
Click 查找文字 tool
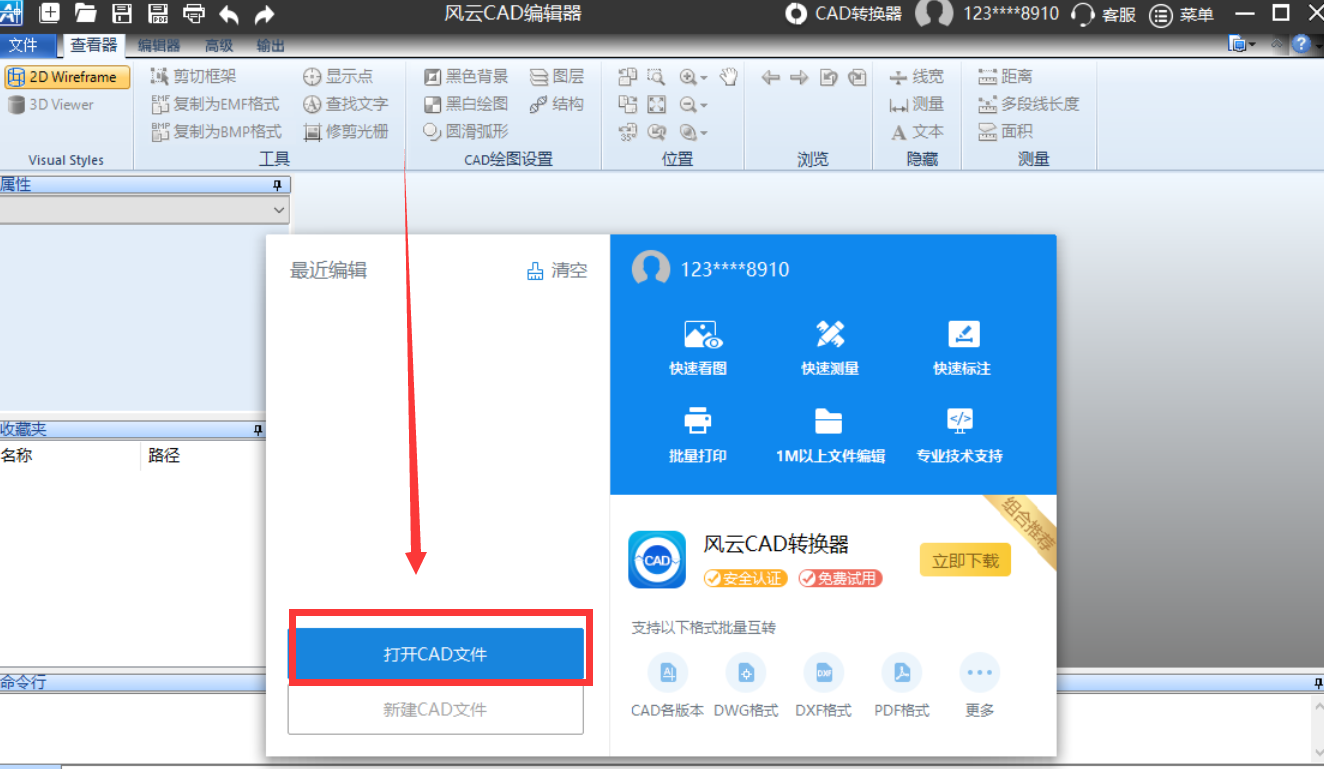tap(345, 104)
